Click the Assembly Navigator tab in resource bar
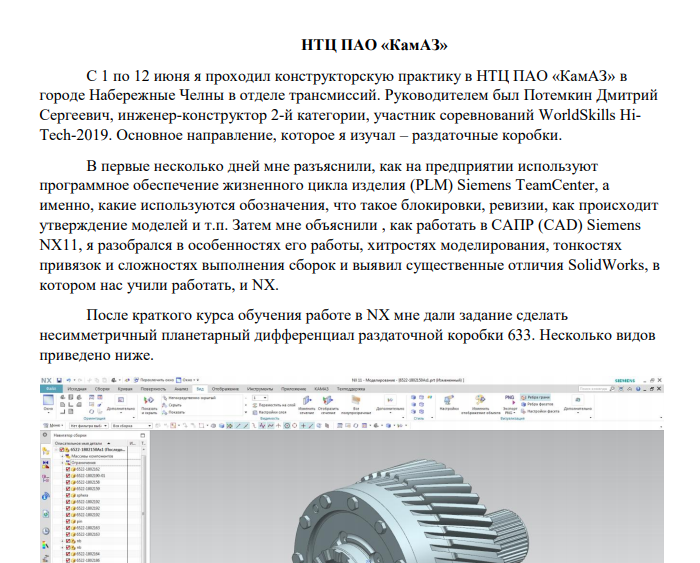The height and width of the screenshot is (563, 700). click(46, 451)
